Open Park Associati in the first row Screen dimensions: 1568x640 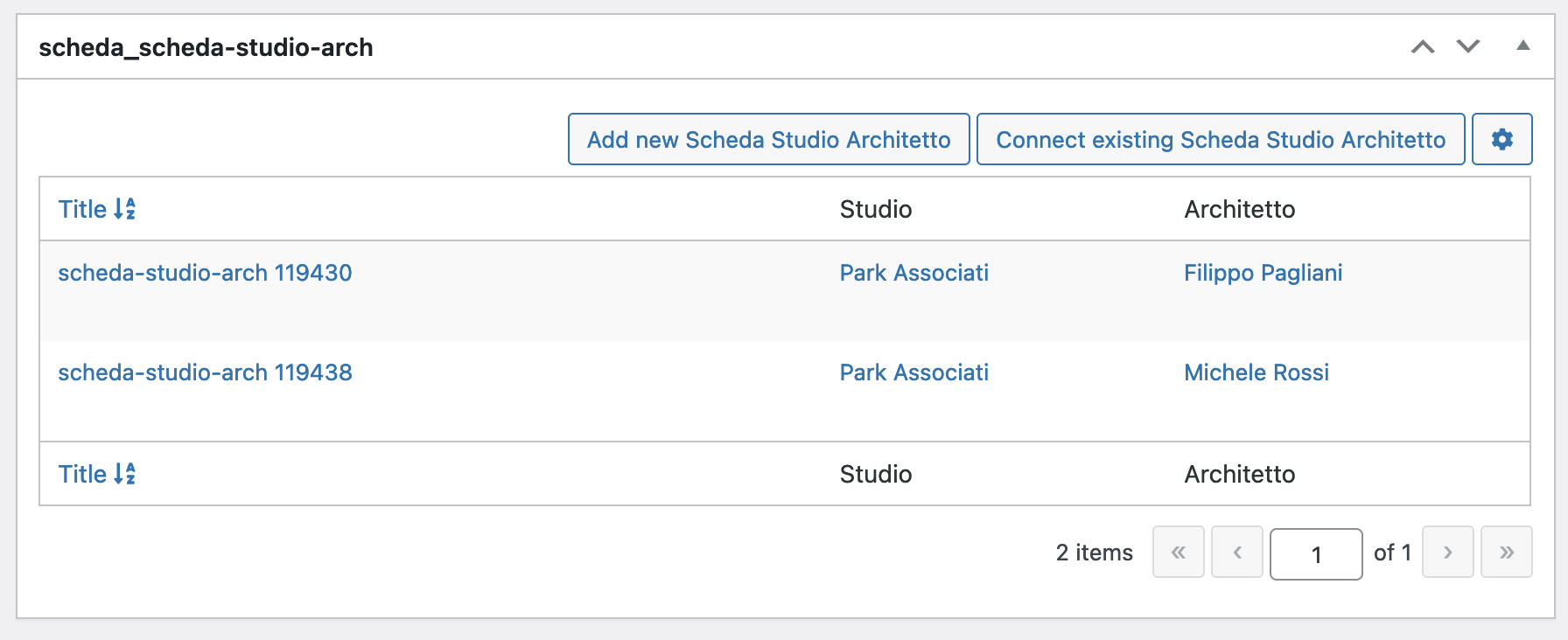pos(914,273)
